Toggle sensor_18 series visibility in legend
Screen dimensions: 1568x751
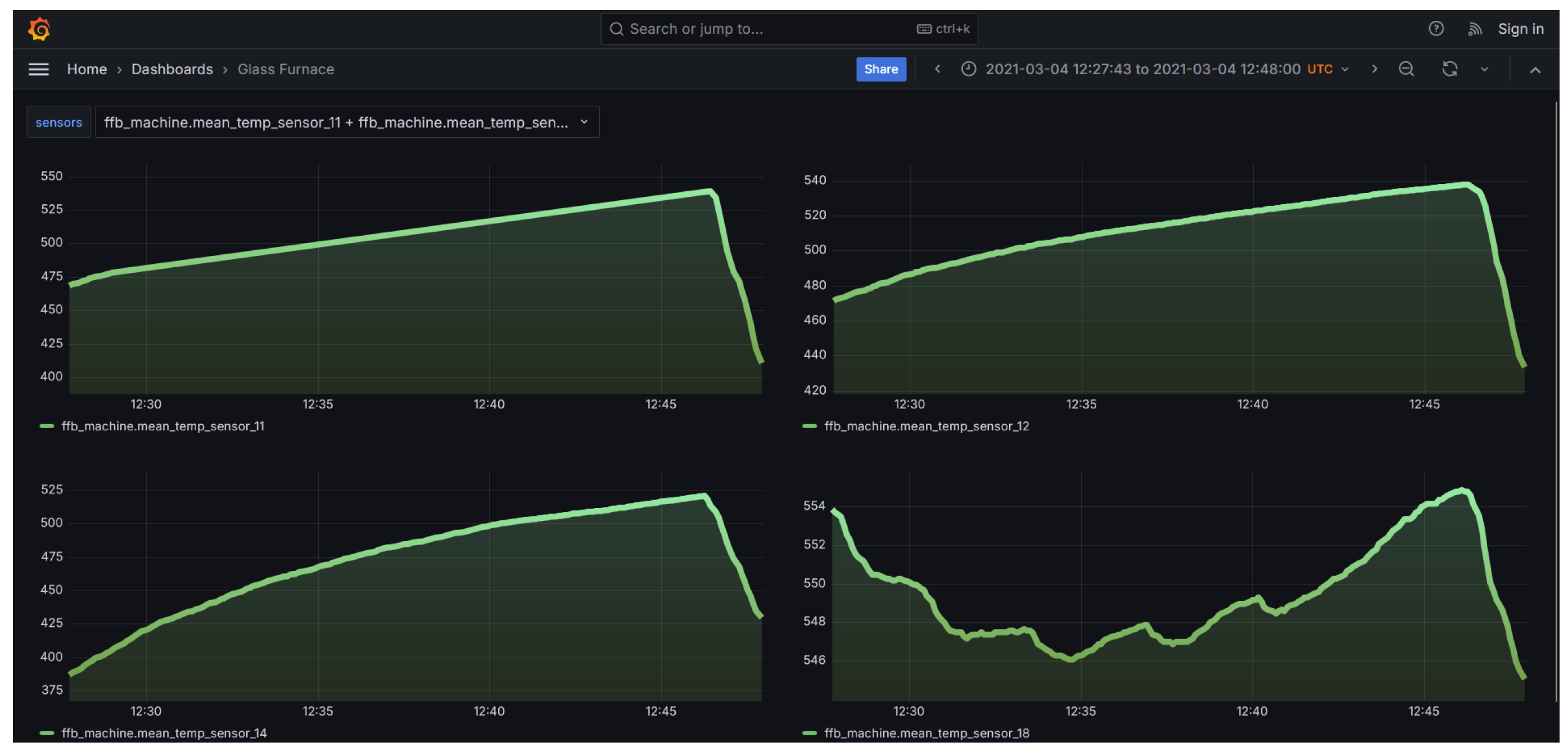[926, 733]
